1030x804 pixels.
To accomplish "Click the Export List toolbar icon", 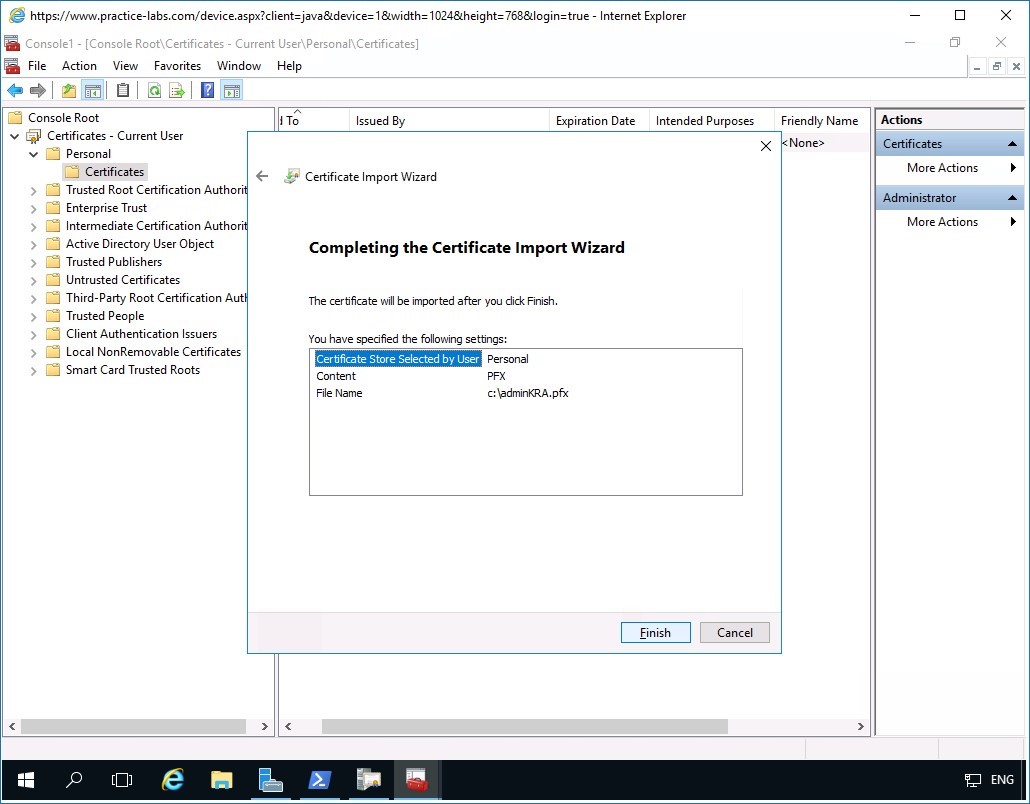I will tap(177, 91).
